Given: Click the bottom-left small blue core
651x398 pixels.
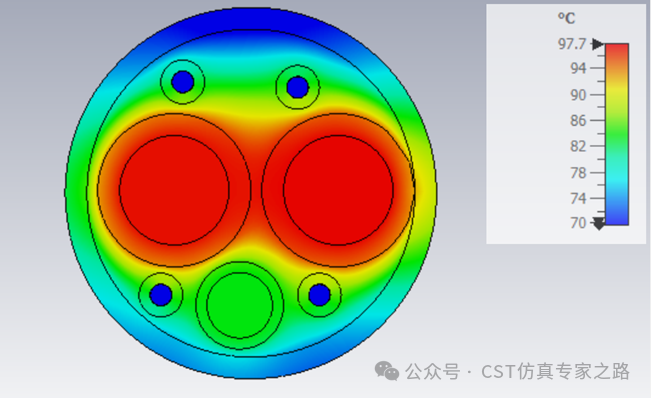Looking at the screenshot, I should pyautogui.click(x=161, y=295).
